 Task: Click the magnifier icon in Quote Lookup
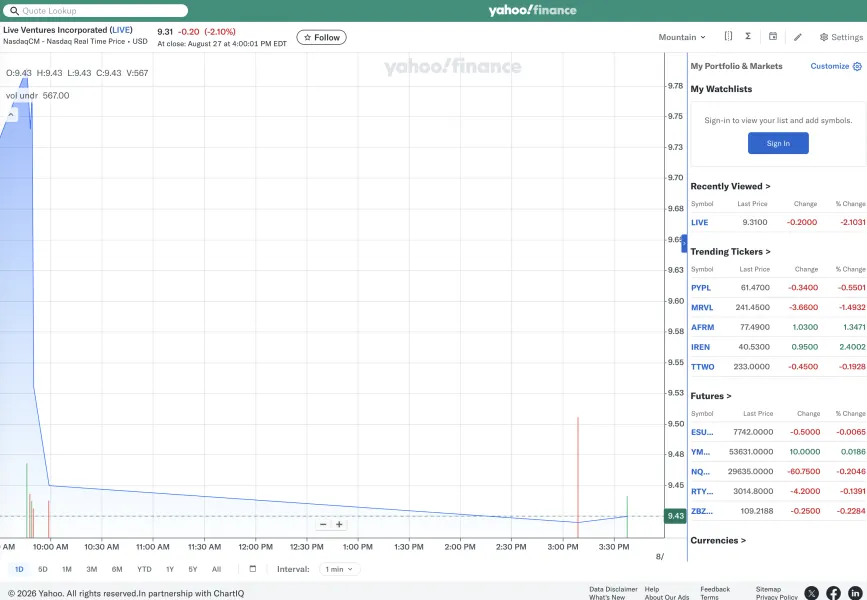[x=14, y=11]
